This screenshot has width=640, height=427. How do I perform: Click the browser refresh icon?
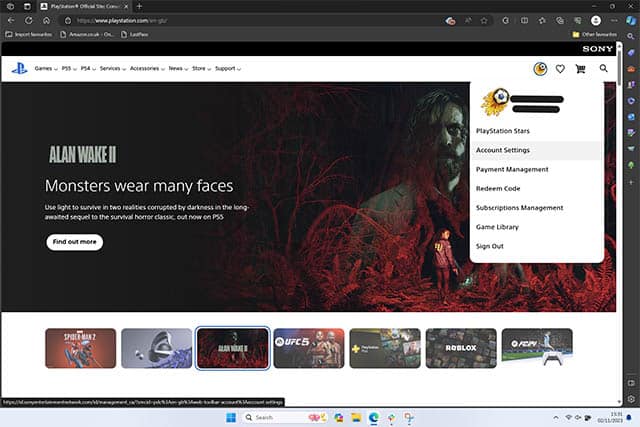[28, 20]
